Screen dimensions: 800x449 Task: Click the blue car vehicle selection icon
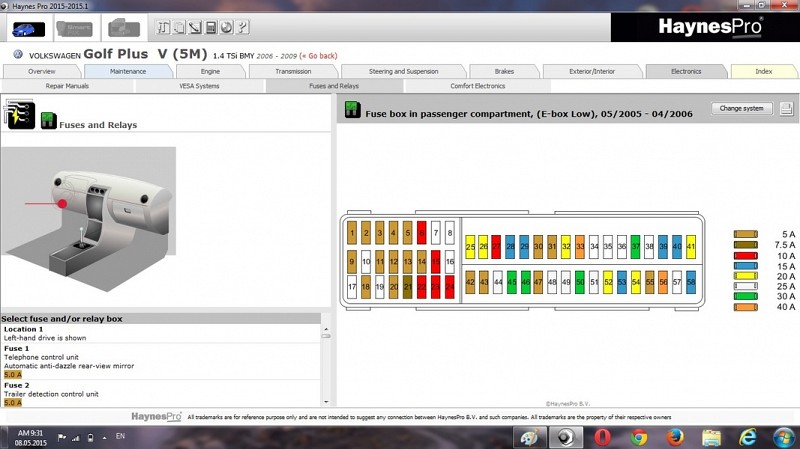pyautogui.click(x=29, y=29)
